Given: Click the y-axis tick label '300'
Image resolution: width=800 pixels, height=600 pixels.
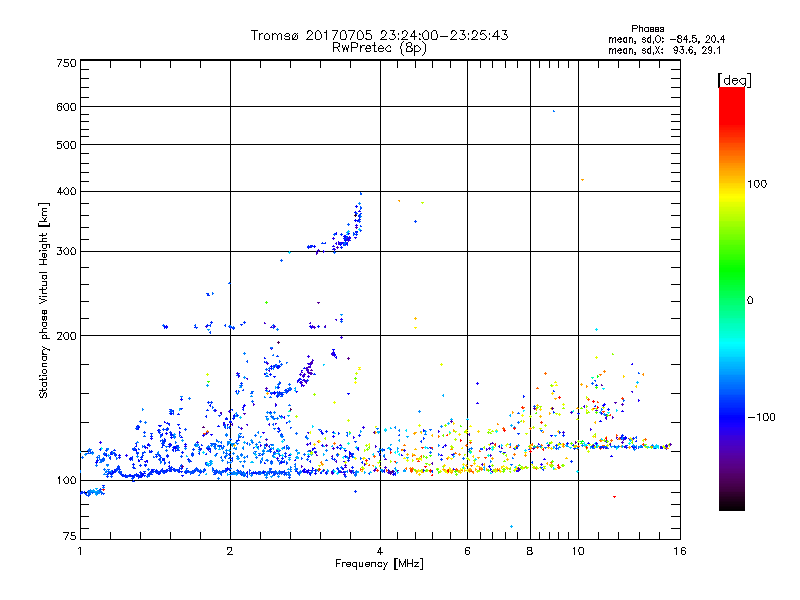Looking at the screenshot, I should 67,252.
